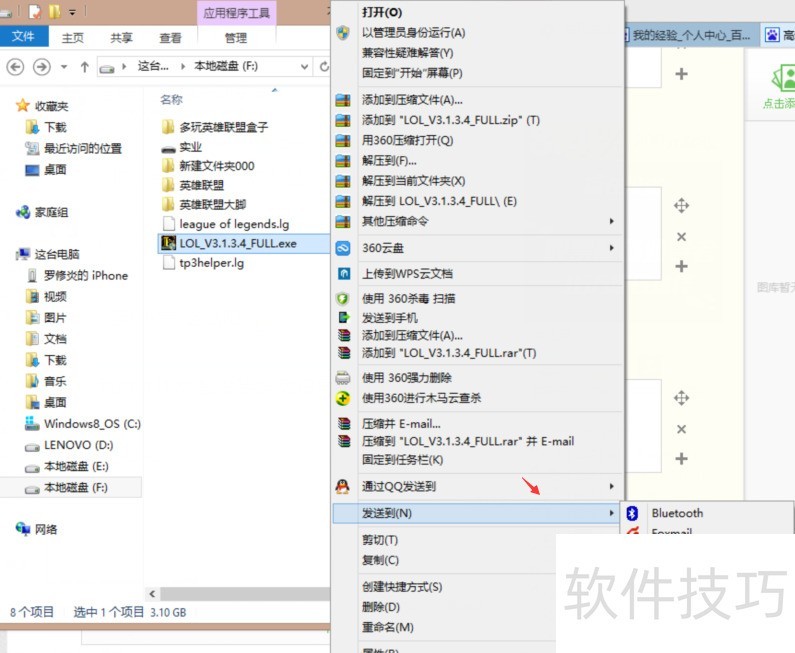
Task: Open the 文件 ribbon tab
Action: pos(23,37)
